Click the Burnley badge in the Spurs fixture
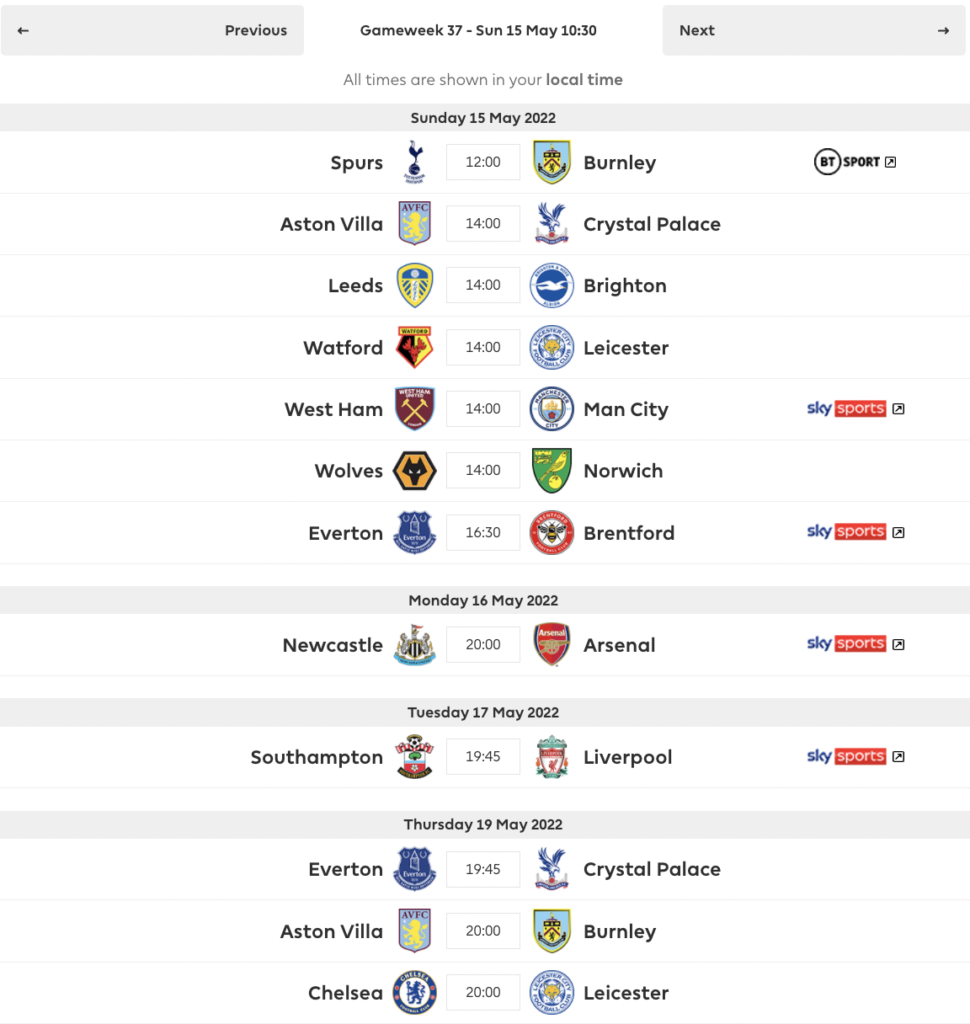Viewport: 970px width, 1024px height. point(552,162)
